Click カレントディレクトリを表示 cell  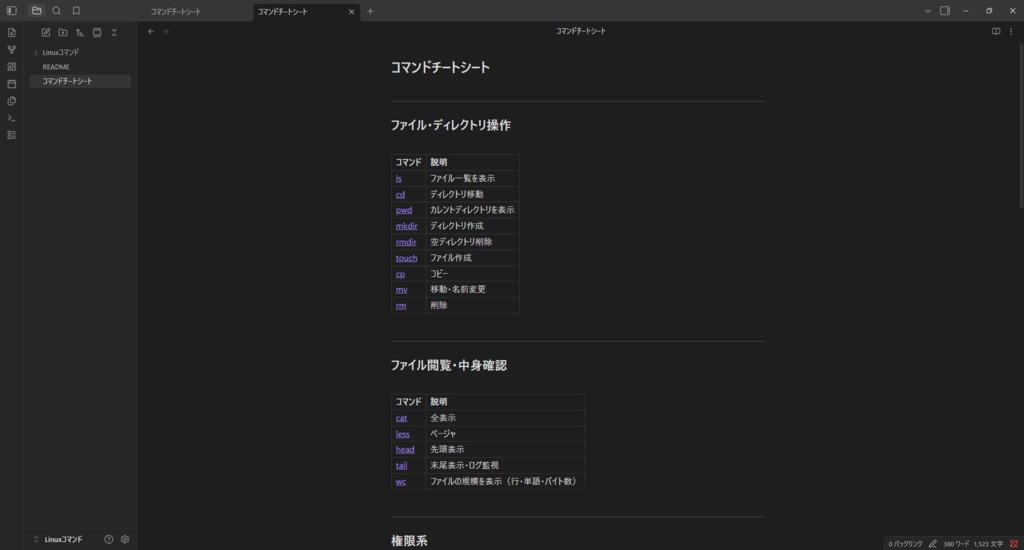point(472,210)
